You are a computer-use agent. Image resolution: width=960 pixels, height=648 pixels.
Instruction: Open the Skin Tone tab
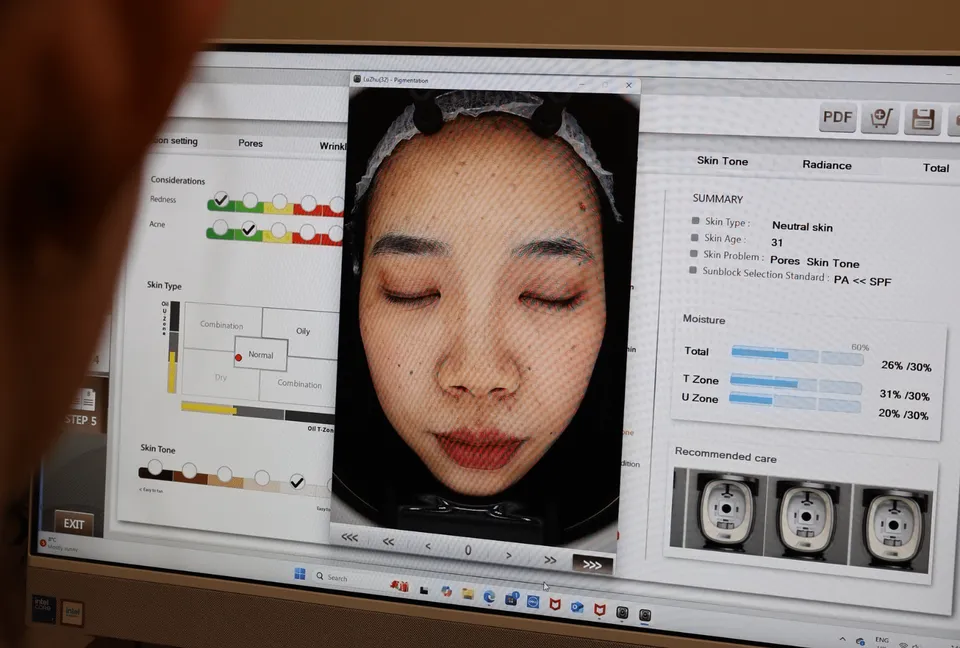[x=722, y=160]
